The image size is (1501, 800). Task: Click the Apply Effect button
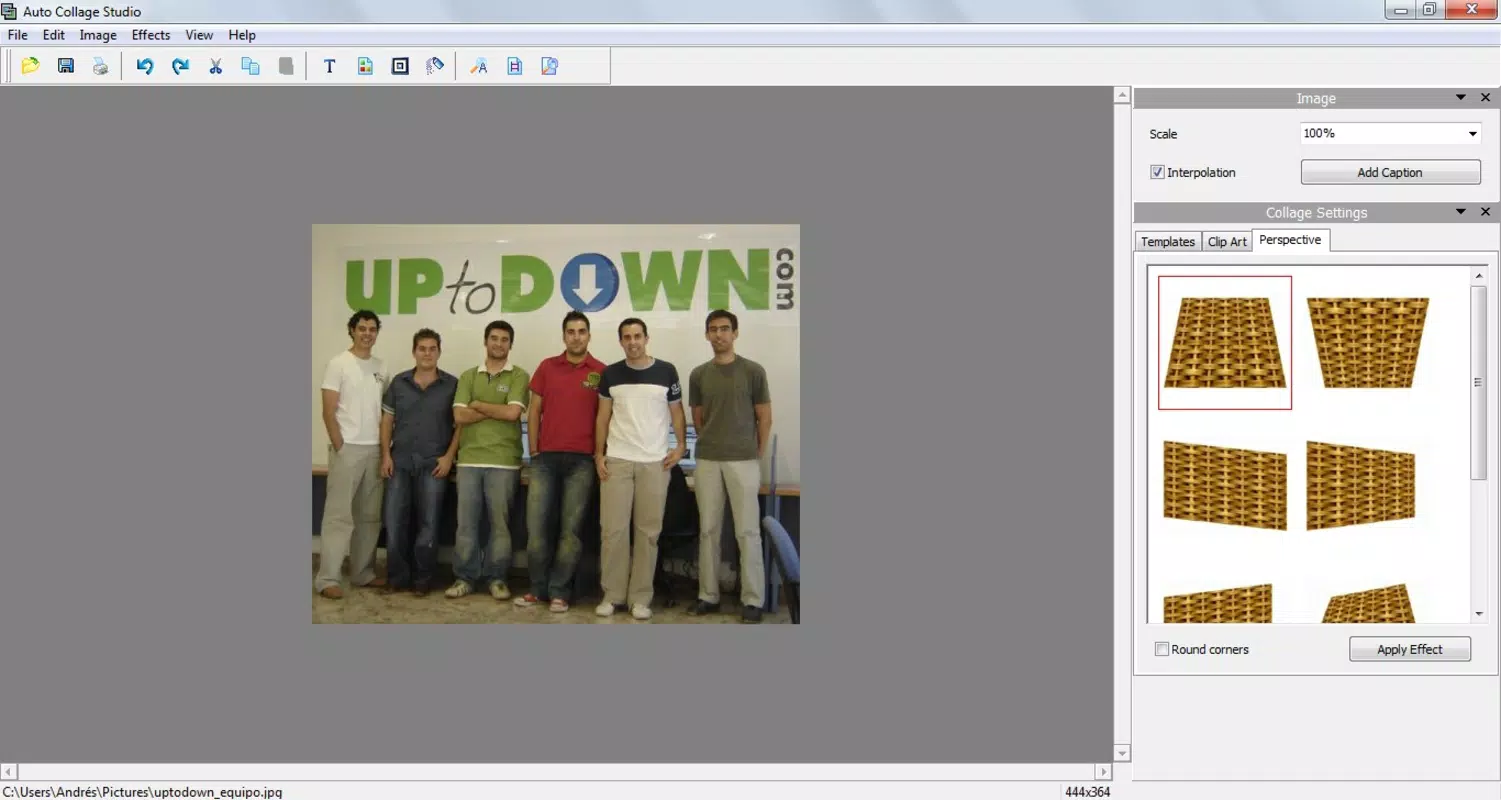1410,649
